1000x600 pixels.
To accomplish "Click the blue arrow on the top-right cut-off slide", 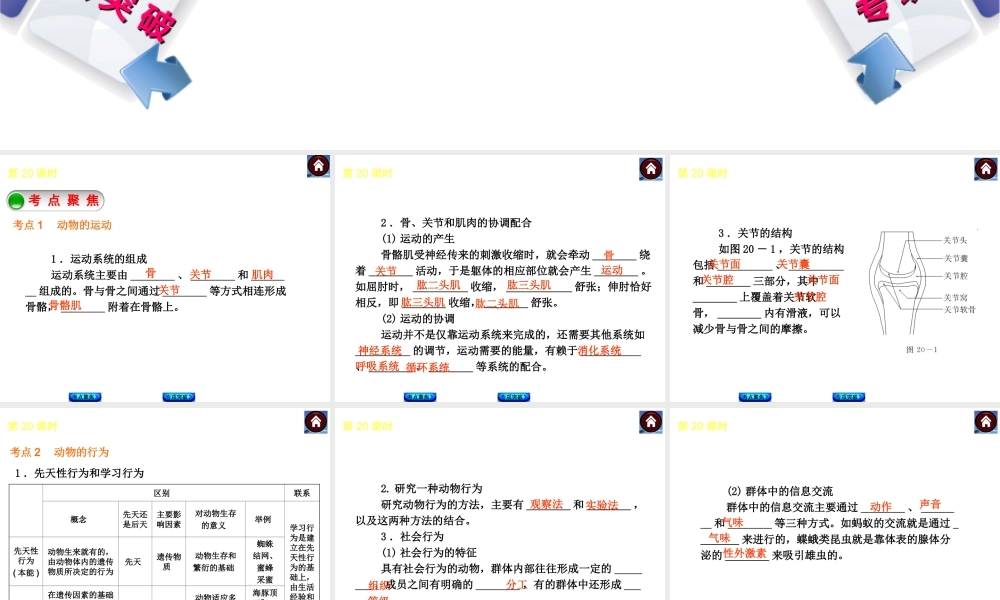I will pyautogui.click(x=881, y=70).
